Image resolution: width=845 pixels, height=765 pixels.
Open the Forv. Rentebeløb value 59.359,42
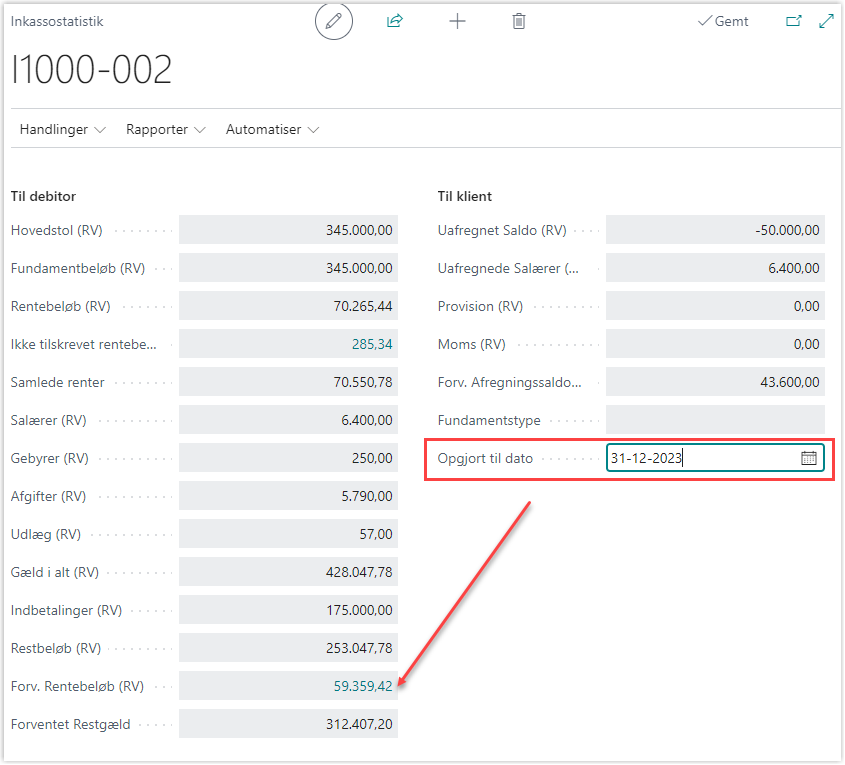pos(363,687)
